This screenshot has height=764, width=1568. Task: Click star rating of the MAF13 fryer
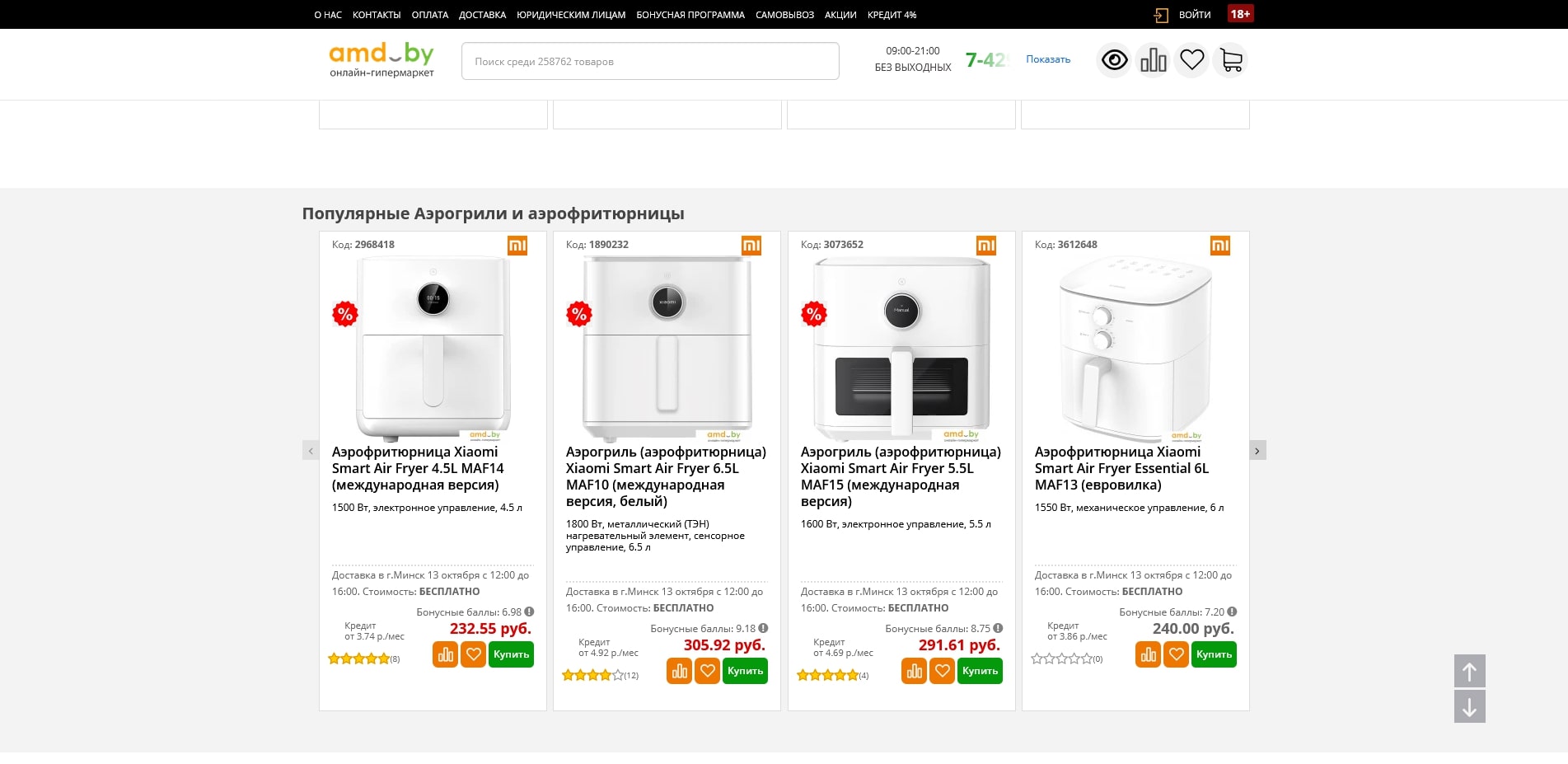click(x=1061, y=659)
